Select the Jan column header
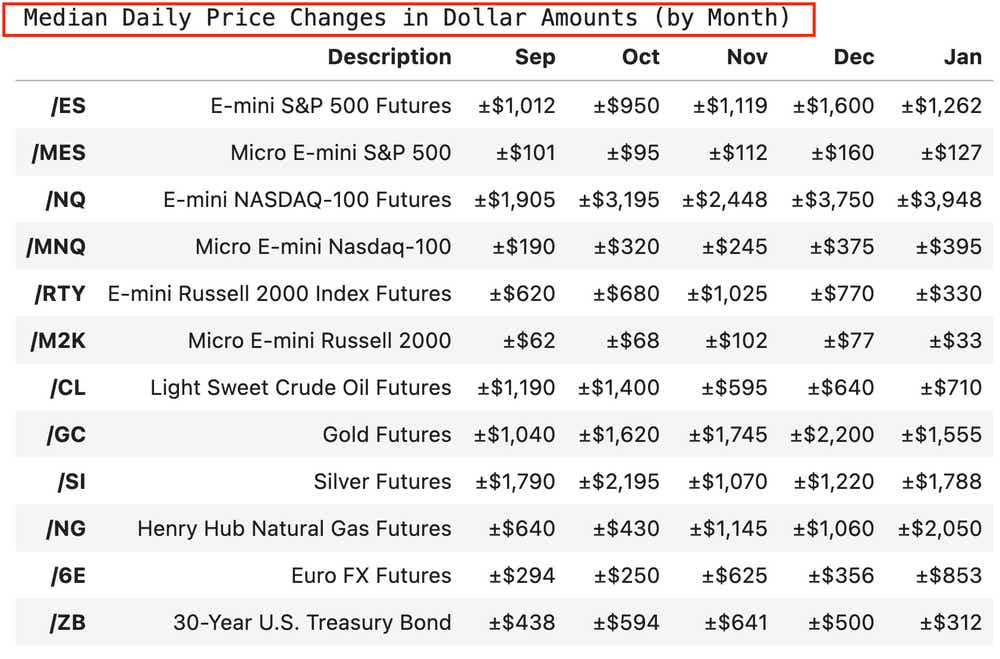The height and width of the screenshot is (659, 1000). (x=962, y=57)
